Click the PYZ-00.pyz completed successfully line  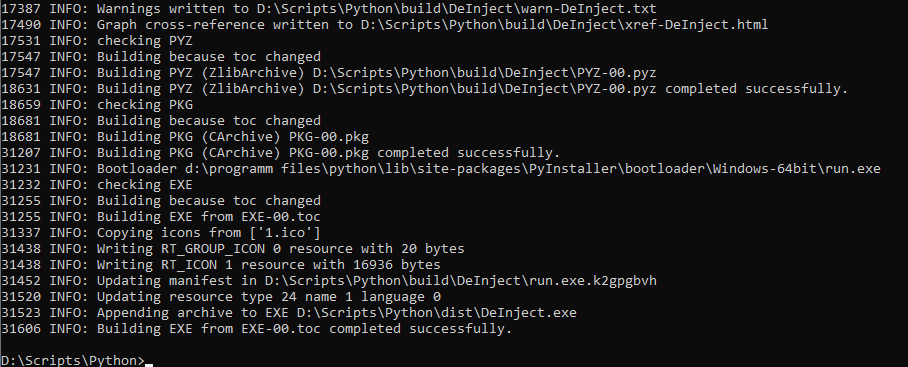pyautogui.click(x=424, y=89)
